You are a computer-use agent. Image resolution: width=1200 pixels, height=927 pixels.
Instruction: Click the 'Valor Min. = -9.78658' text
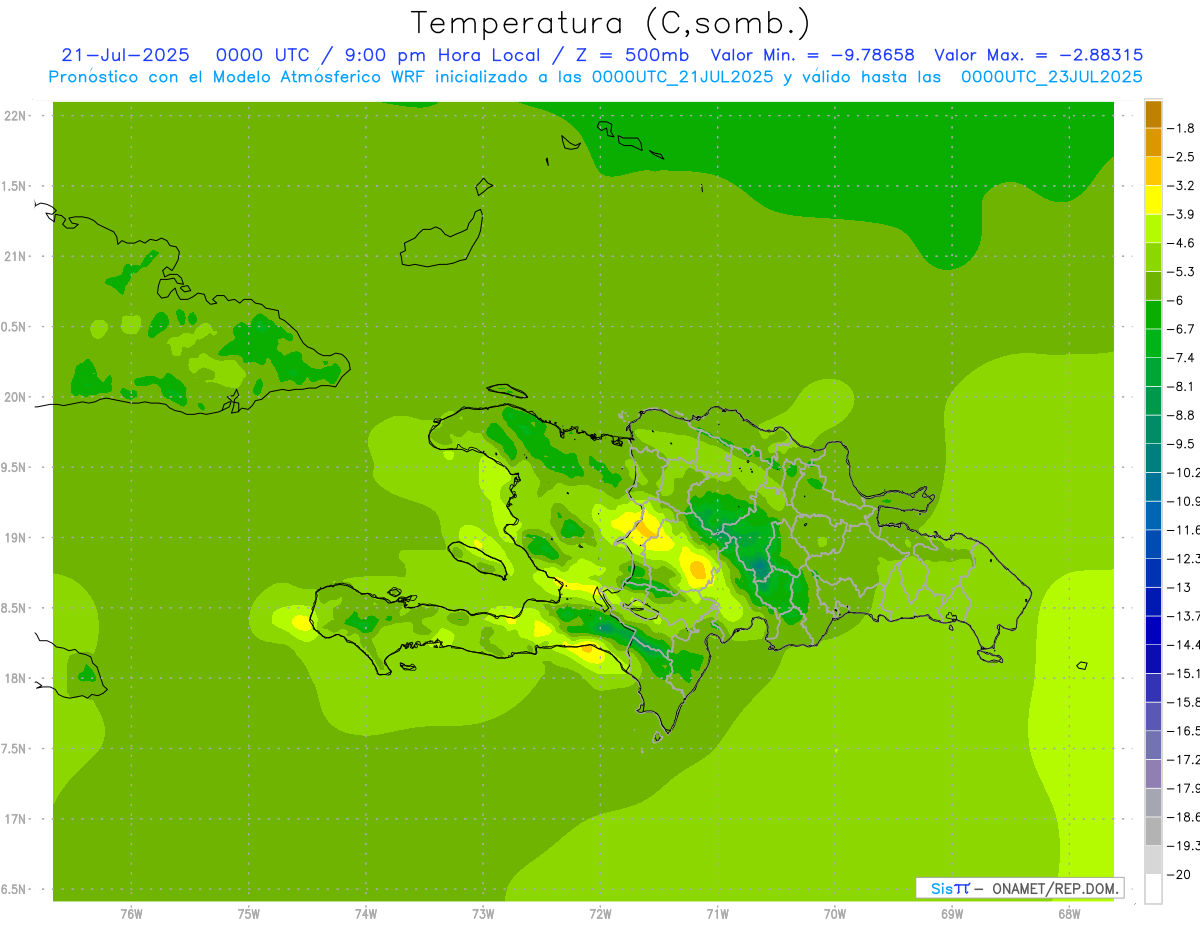812,55
